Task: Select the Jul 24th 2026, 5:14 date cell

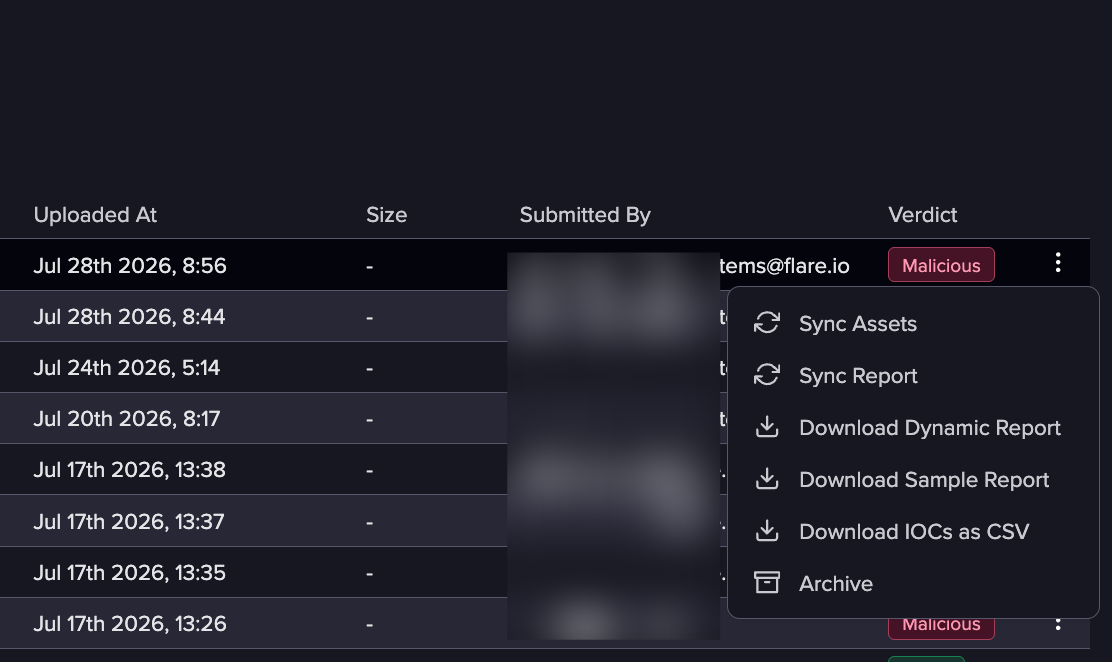Action: [126, 368]
